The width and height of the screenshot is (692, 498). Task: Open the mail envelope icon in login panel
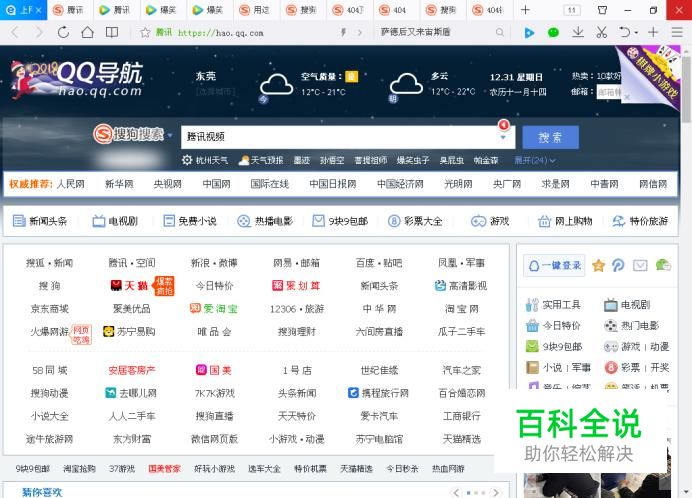(x=640, y=265)
